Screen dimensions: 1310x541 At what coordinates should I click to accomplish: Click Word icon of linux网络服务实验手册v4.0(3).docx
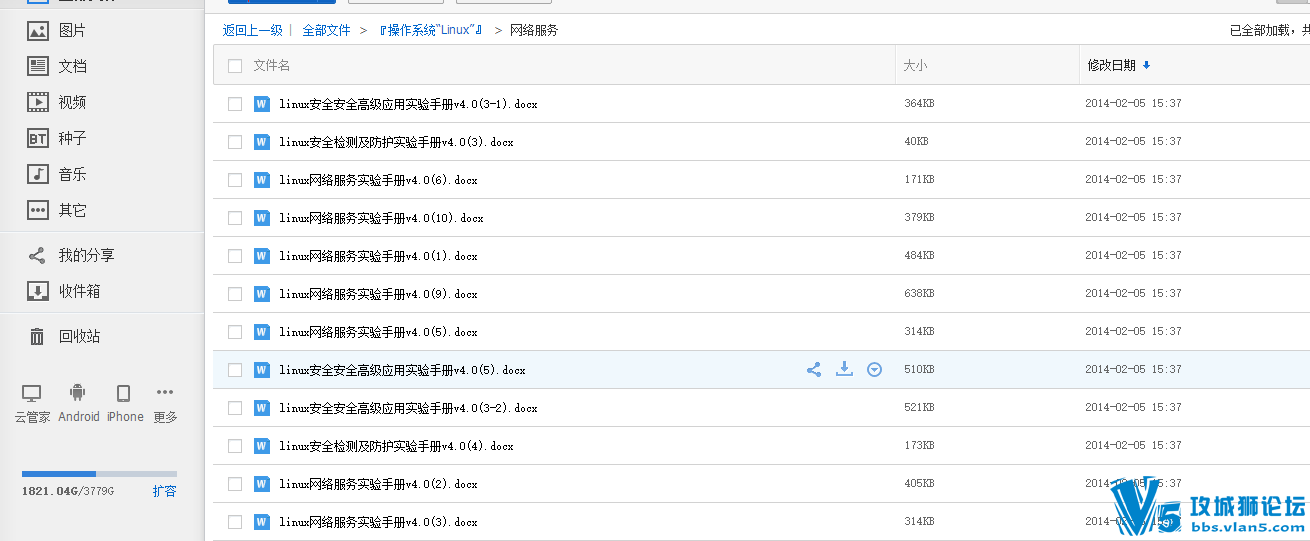click(262, 522)
